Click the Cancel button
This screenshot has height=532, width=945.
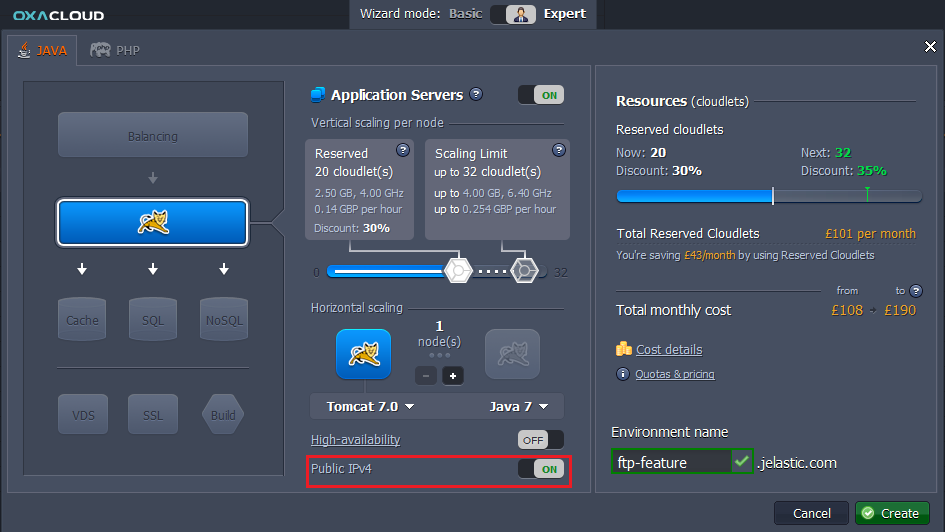[x=811, y=513]
